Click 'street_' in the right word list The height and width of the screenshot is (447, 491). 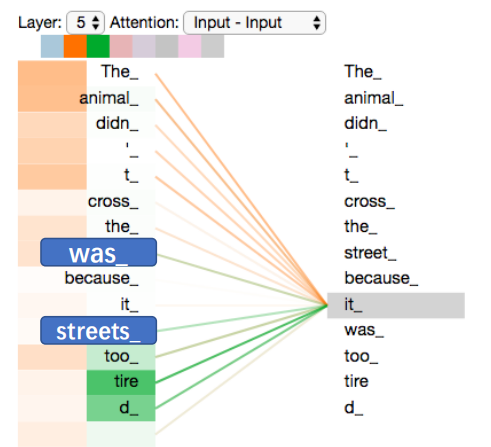click(370, 253)
